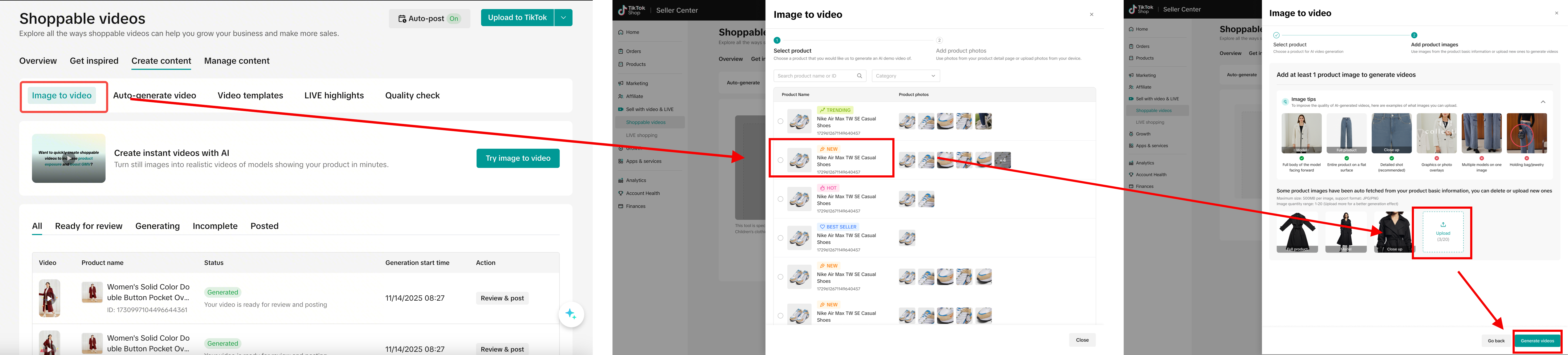
Task: Open the Category dropdown
Action: click(x=906, y=76)
